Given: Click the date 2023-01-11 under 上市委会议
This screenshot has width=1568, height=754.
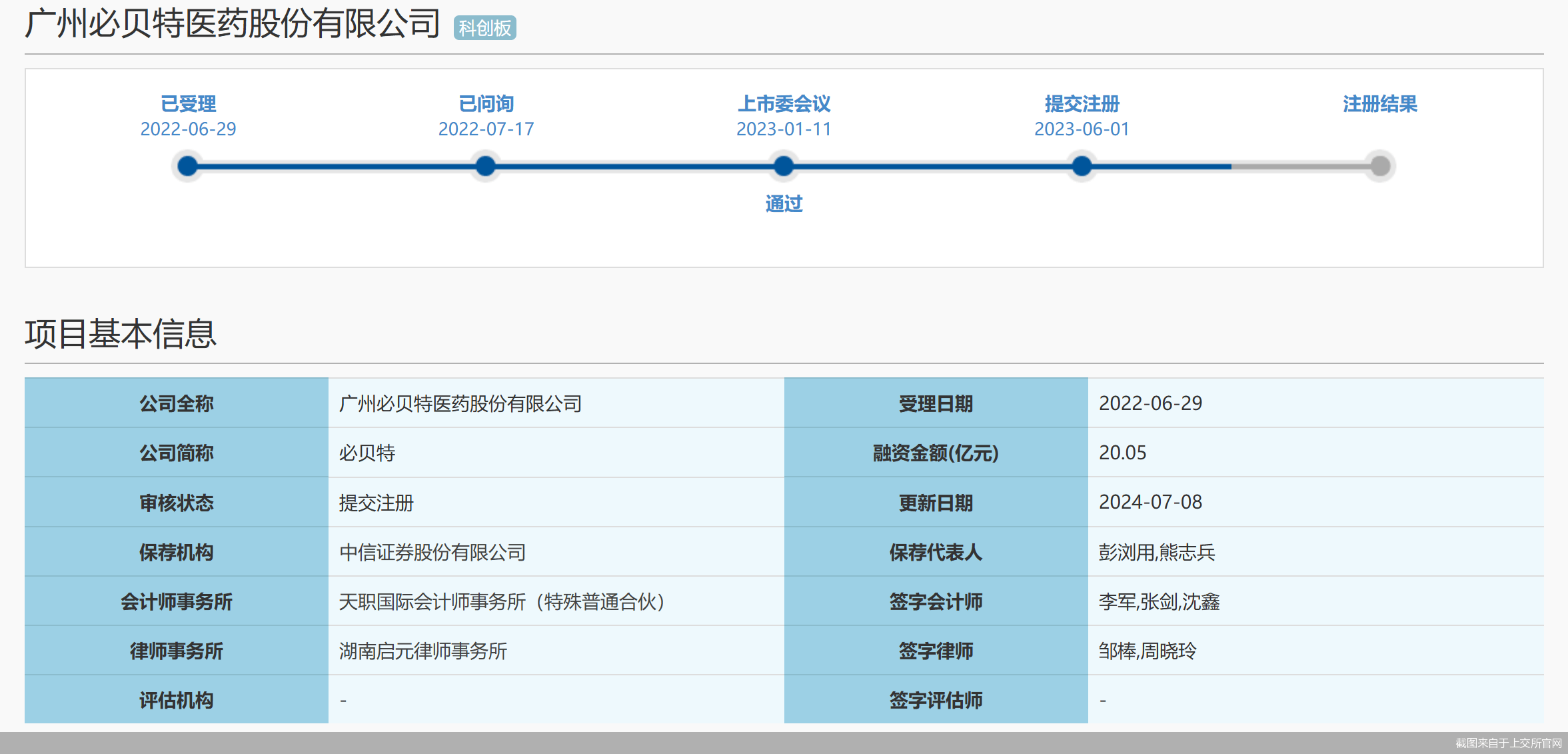Looking at the screenshot, I should [784, 129].
